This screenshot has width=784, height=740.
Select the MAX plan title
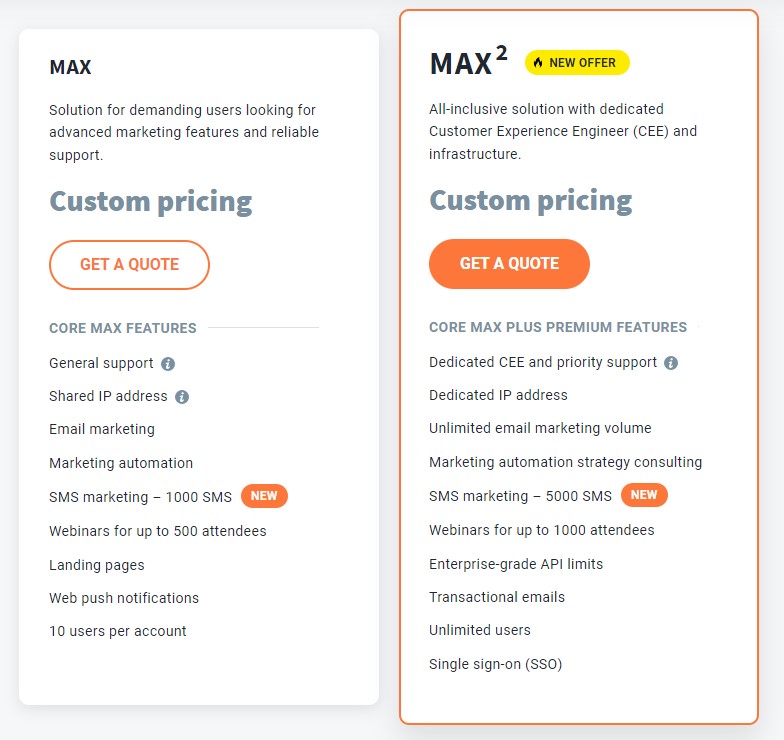70,68
